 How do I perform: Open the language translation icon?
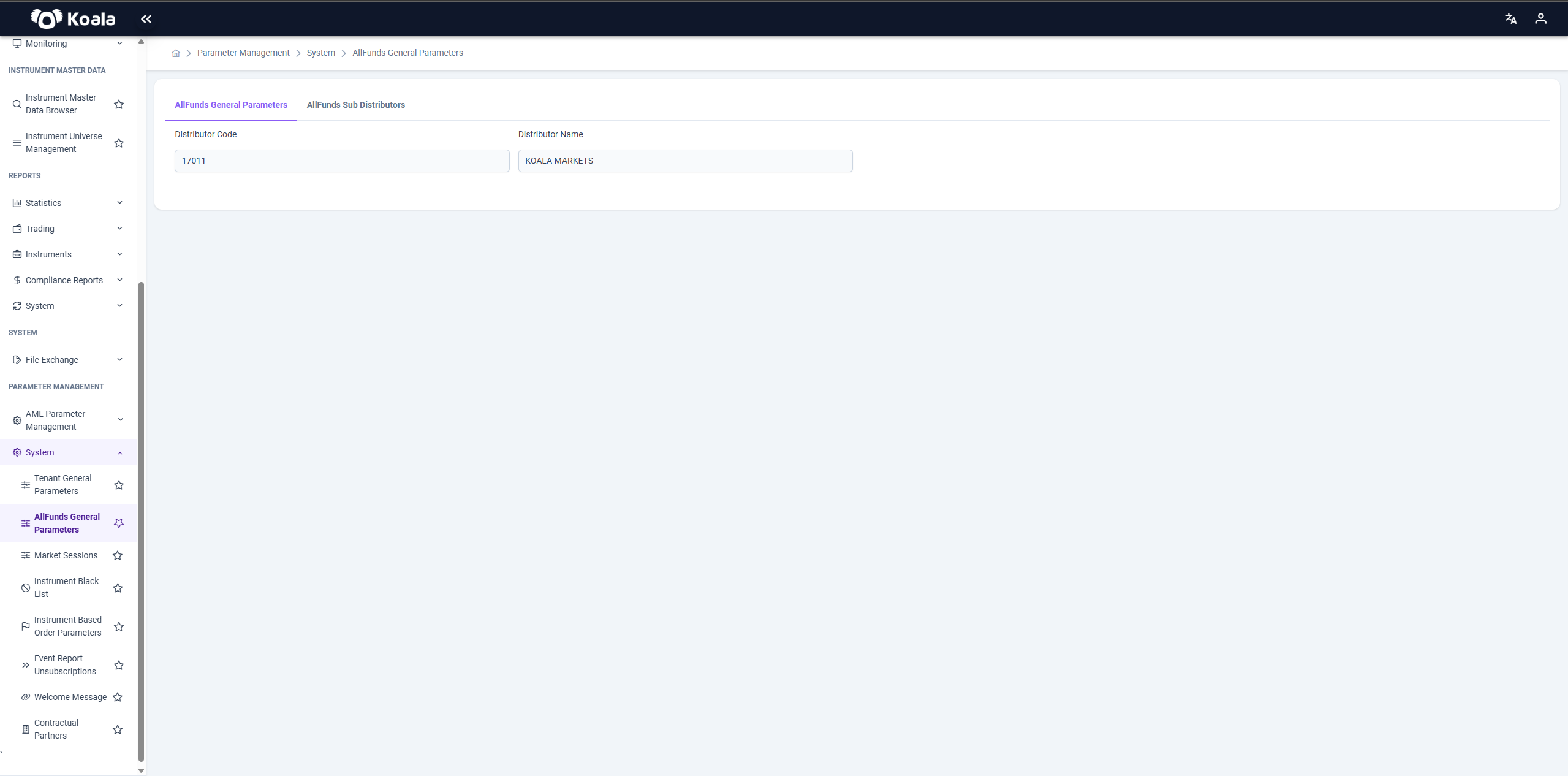(1510, 19)
